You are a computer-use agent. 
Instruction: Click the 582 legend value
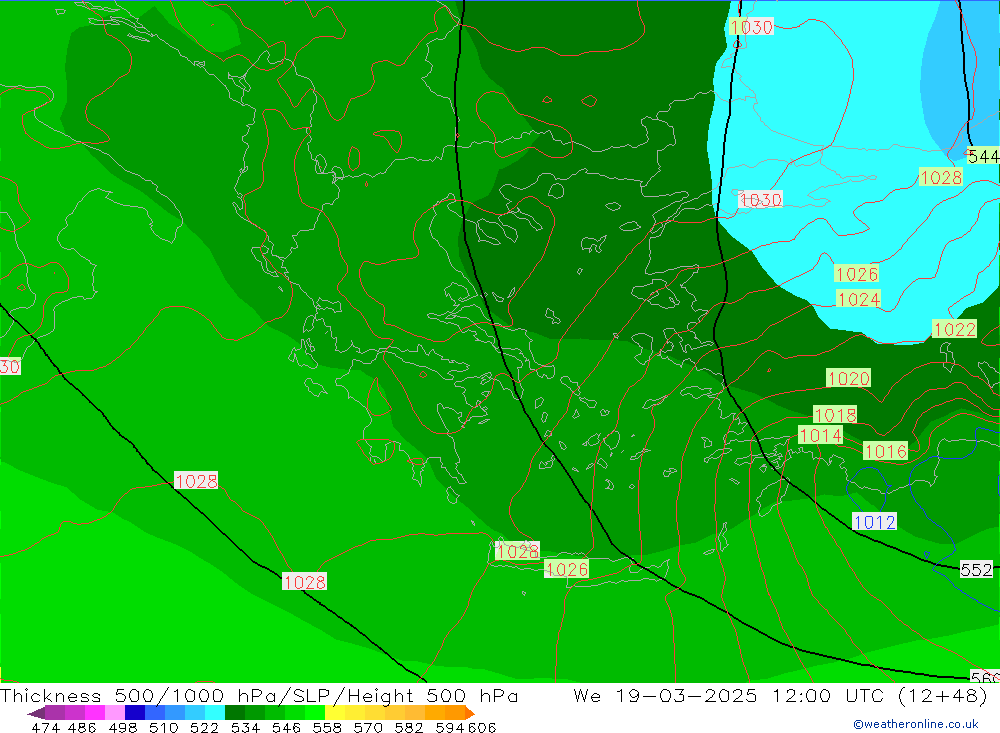pos(408,727)
